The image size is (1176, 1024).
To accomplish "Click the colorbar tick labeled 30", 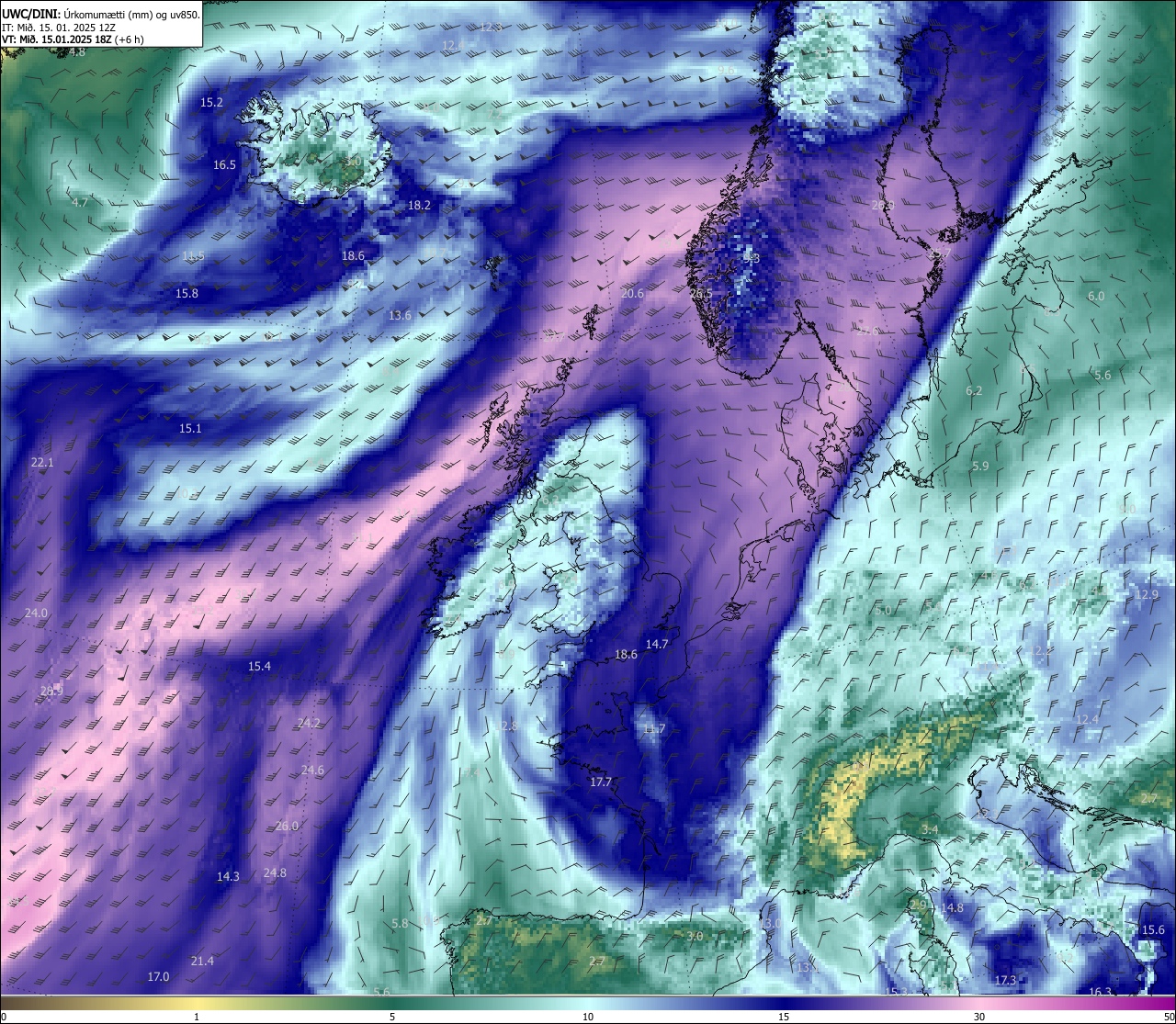I will [979, 1017].
